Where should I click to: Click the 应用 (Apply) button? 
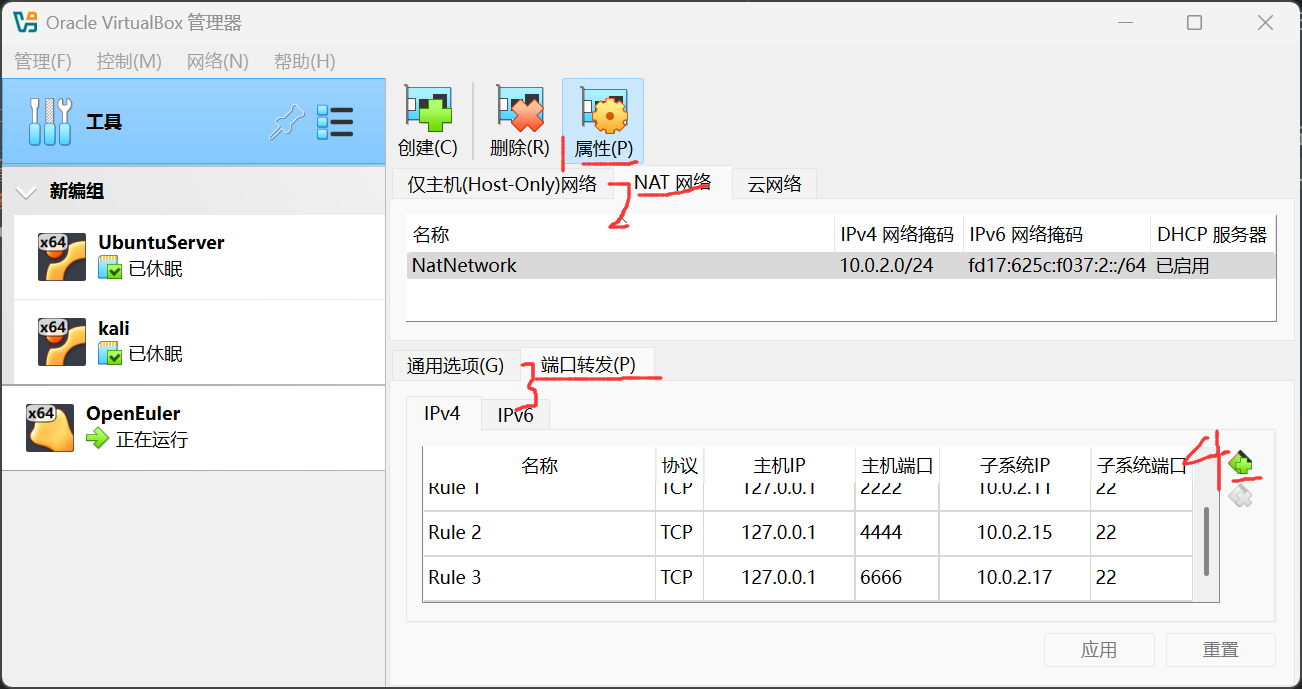pyautogui.click(x=1099, y=650)
